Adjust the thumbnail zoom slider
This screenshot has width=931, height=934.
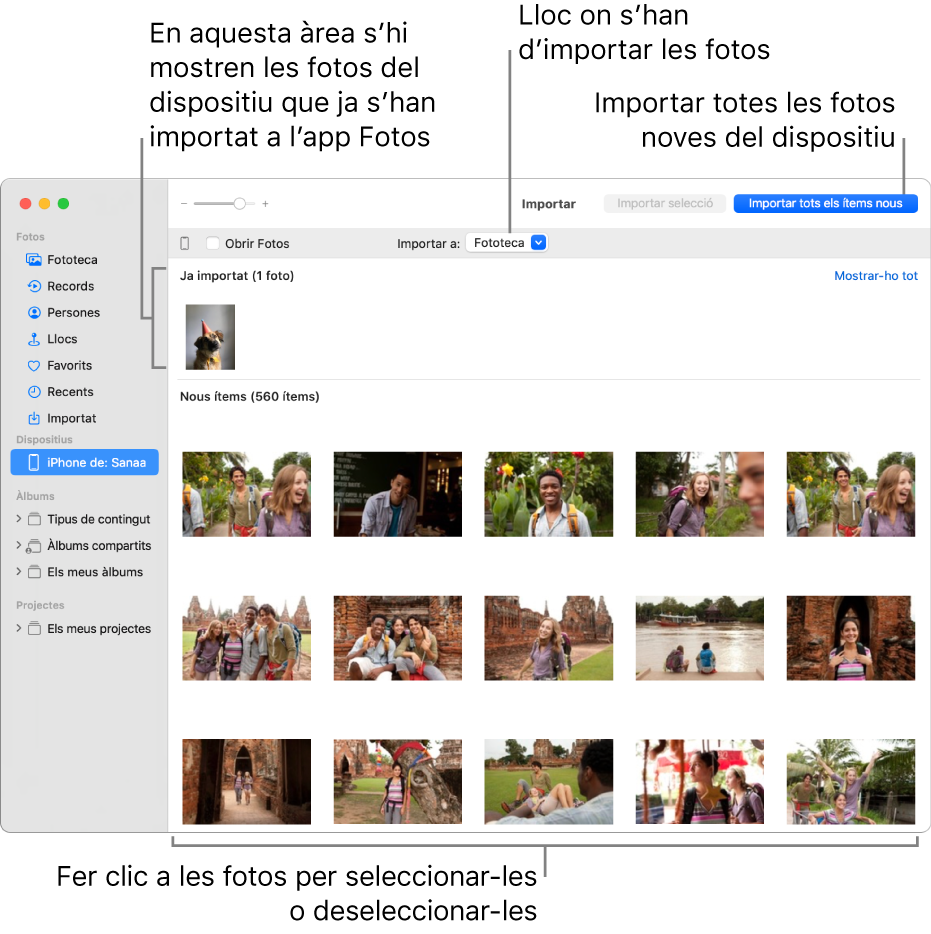click(240, 202)
